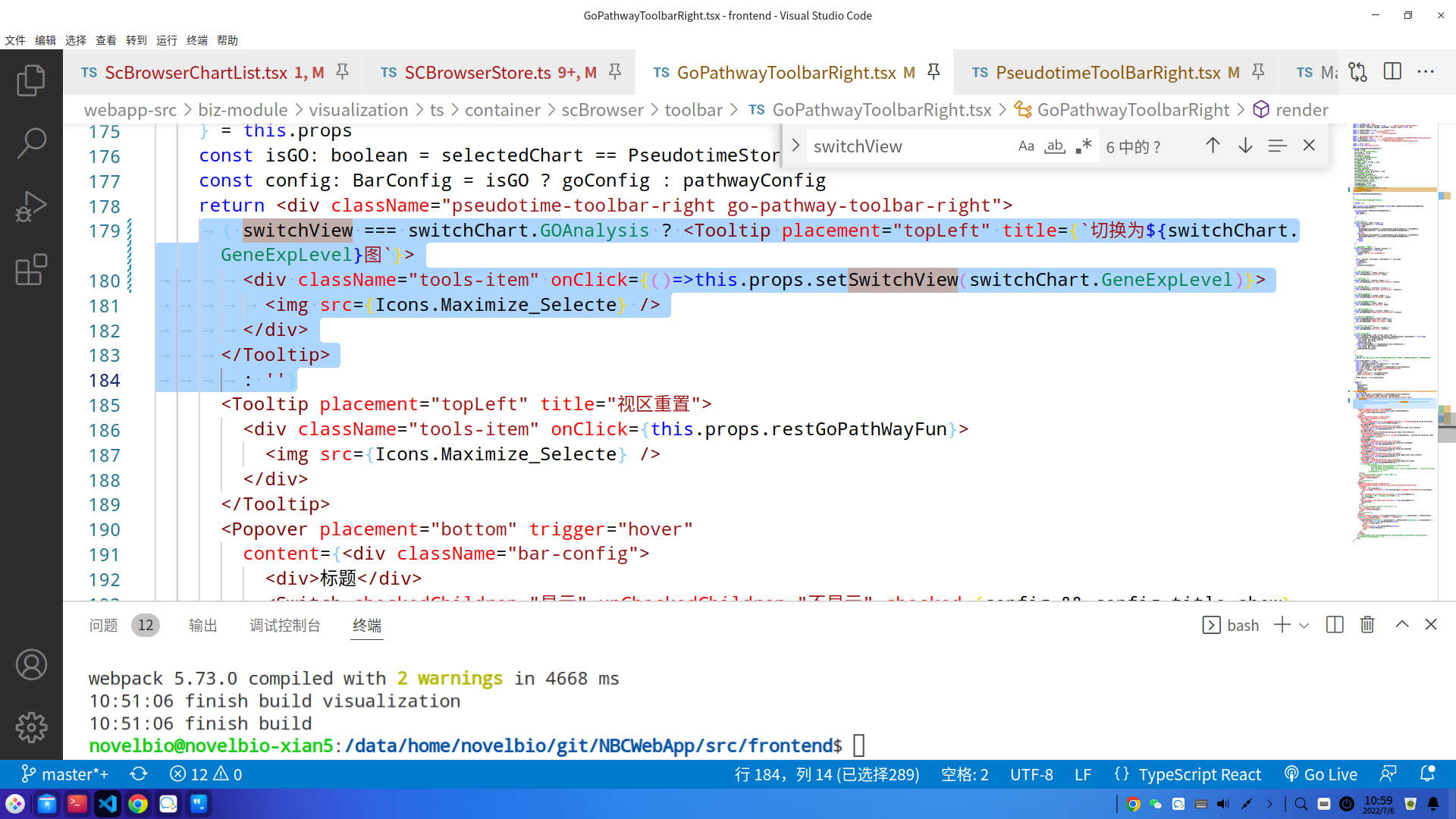Open the Explorer sidebar icon
The width and height of the screenshot is (1456, 819).
pyautogui.click(x=31, y=80)
